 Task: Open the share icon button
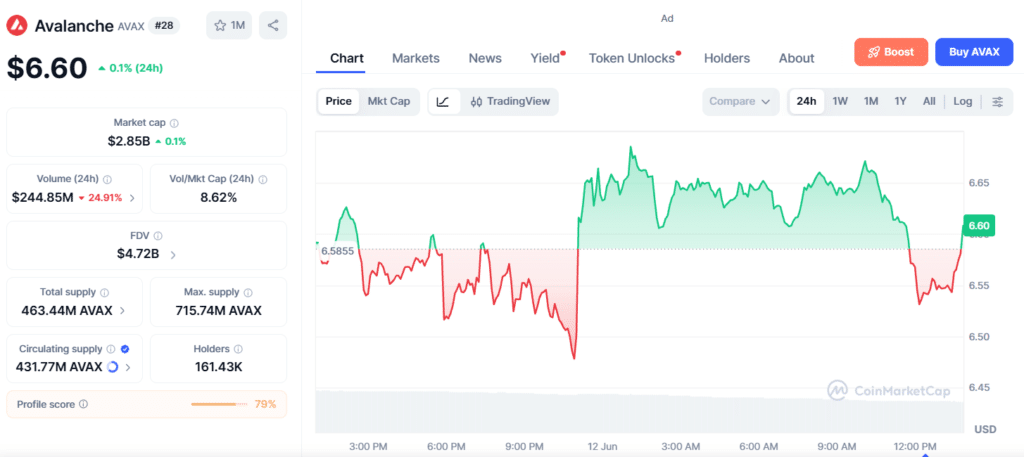273,25
